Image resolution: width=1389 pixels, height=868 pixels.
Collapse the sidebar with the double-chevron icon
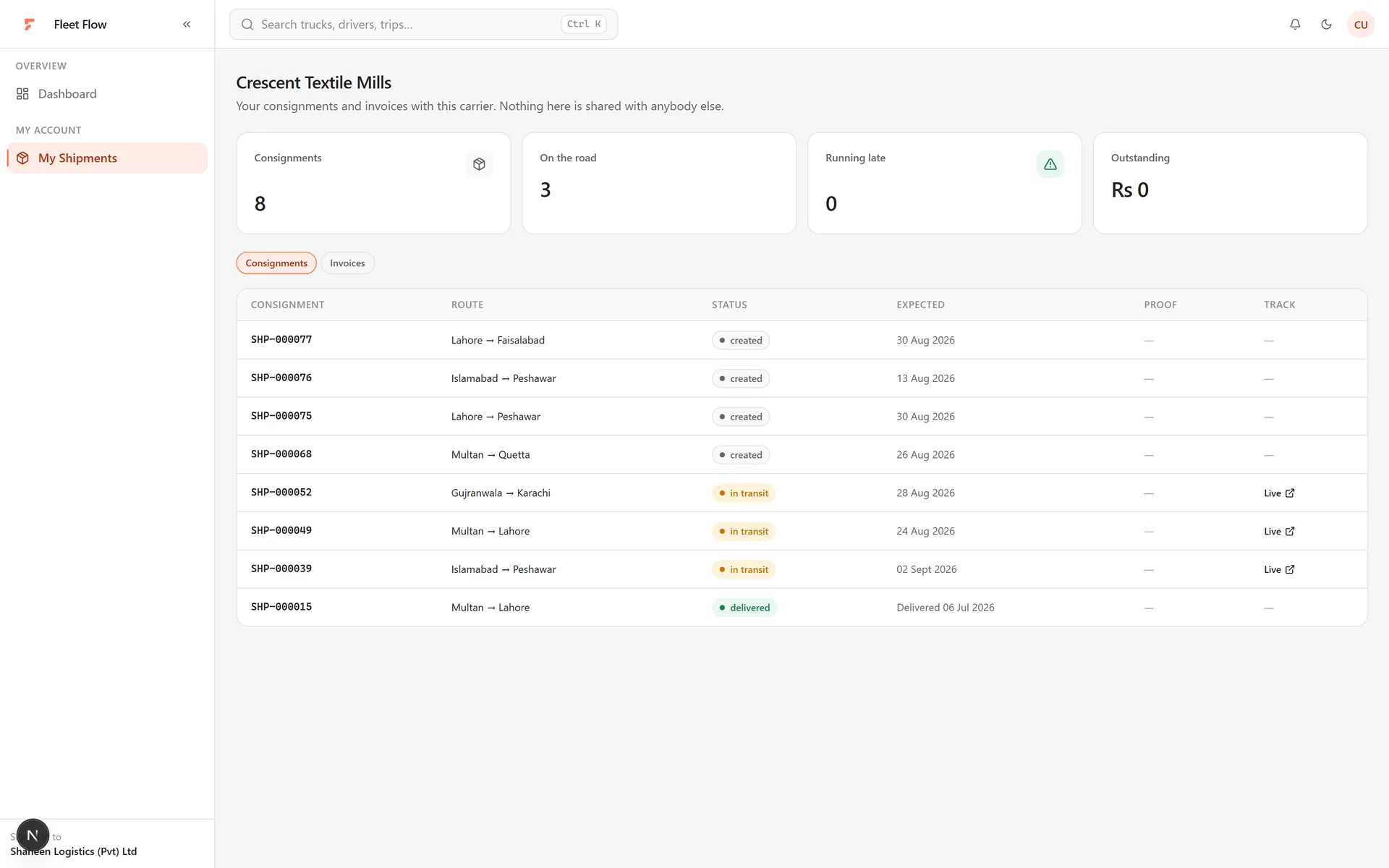coord(187,25)
